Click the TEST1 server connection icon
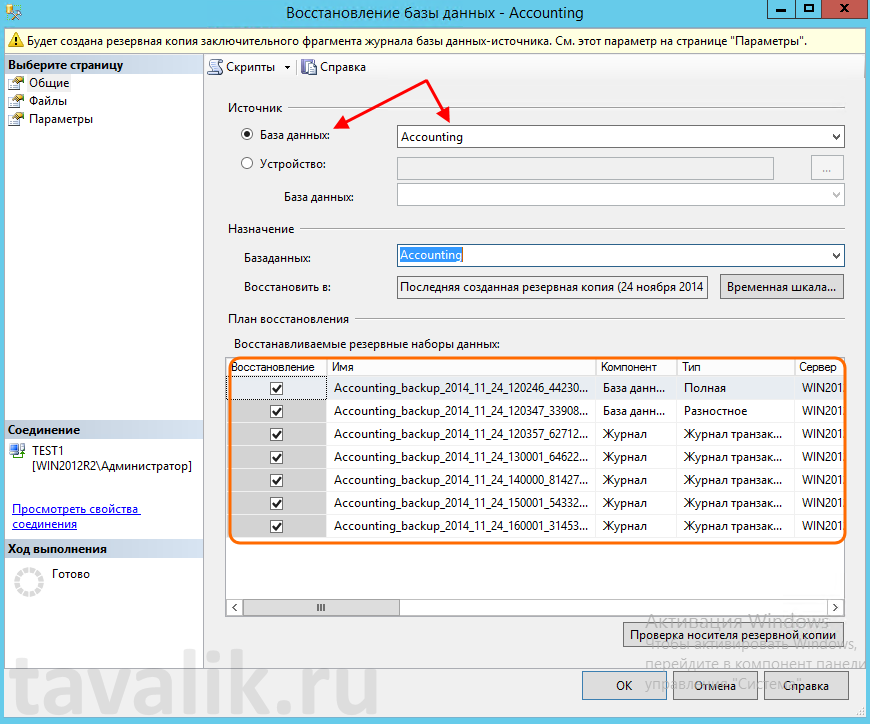The height and width of the screenshot is (724, 870). tap(17, 450)
